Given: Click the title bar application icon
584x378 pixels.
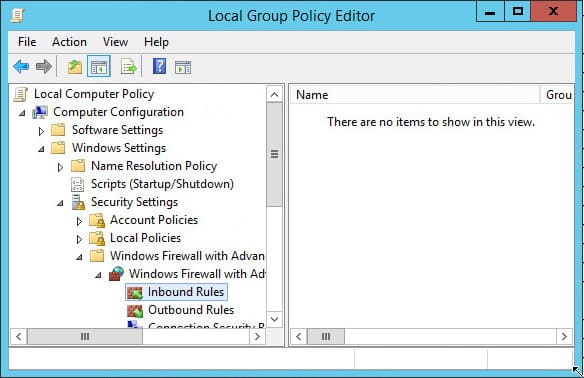Looking at the screenshot, I should [x=17, y=15].
